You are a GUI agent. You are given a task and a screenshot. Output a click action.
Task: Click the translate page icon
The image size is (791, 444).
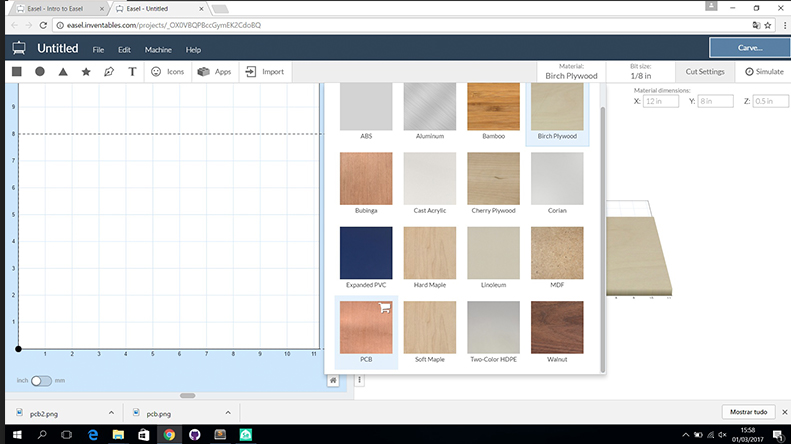click(756, 25)
